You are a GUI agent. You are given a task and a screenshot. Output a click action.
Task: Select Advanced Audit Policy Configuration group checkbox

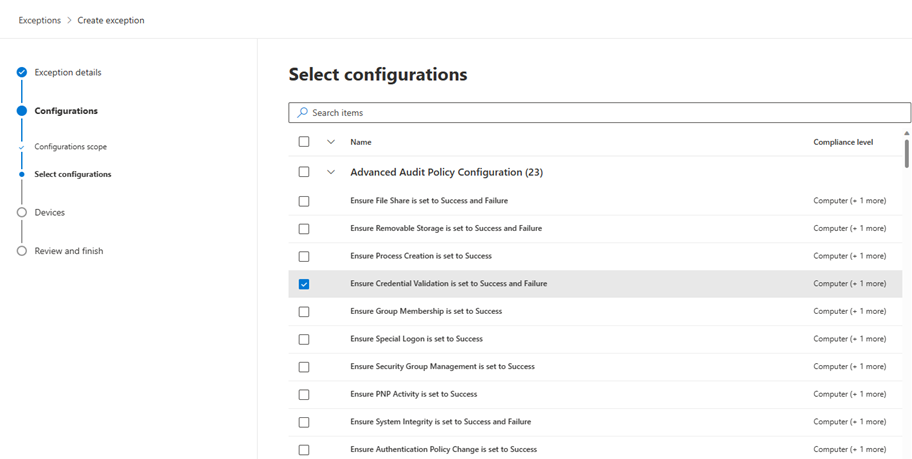[304, 172]
